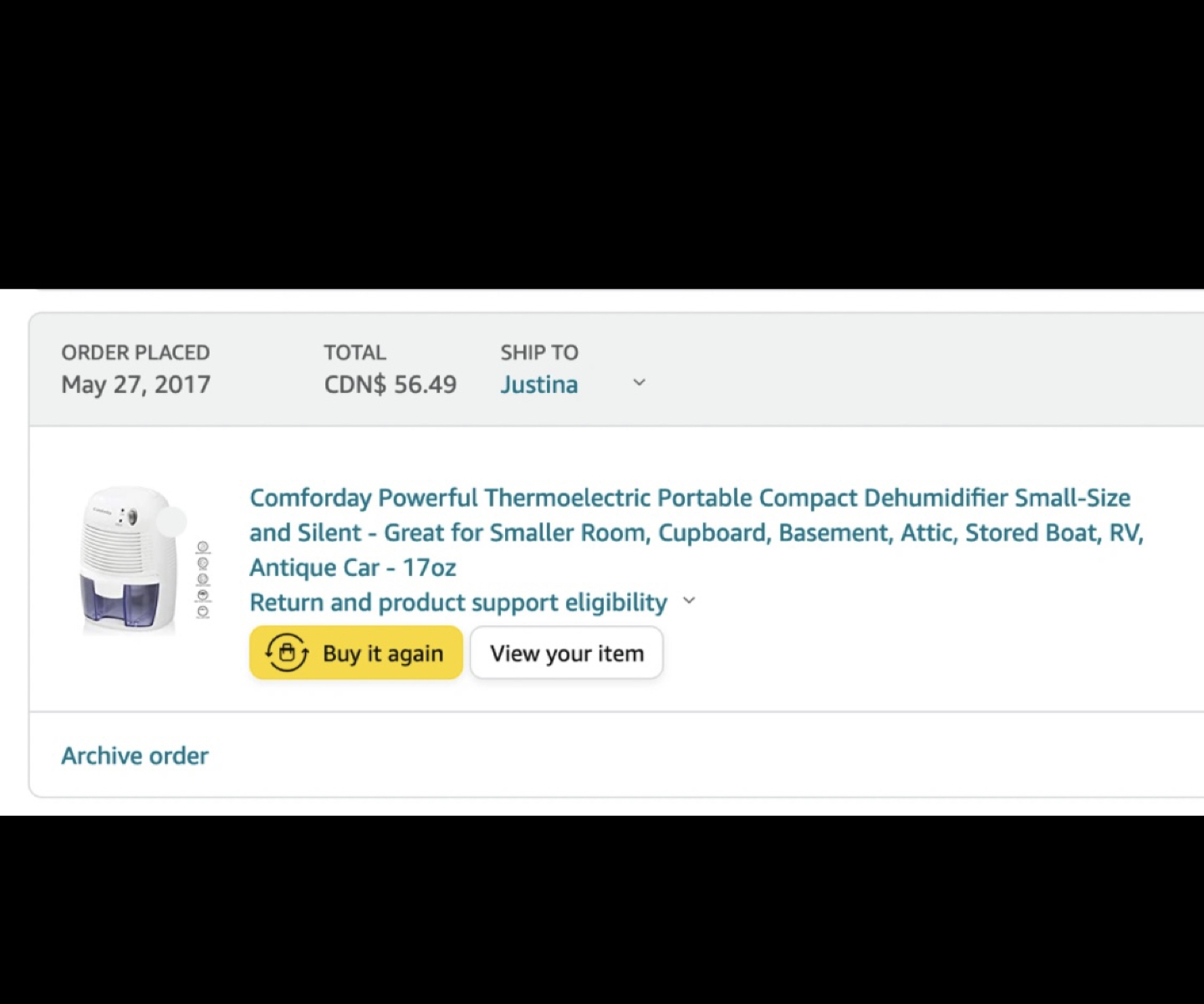Image resolution: width=1204 pixels, height=1004 pixels.
Task: Open Return and product support eligibility link
Action: tap(458, 603)
